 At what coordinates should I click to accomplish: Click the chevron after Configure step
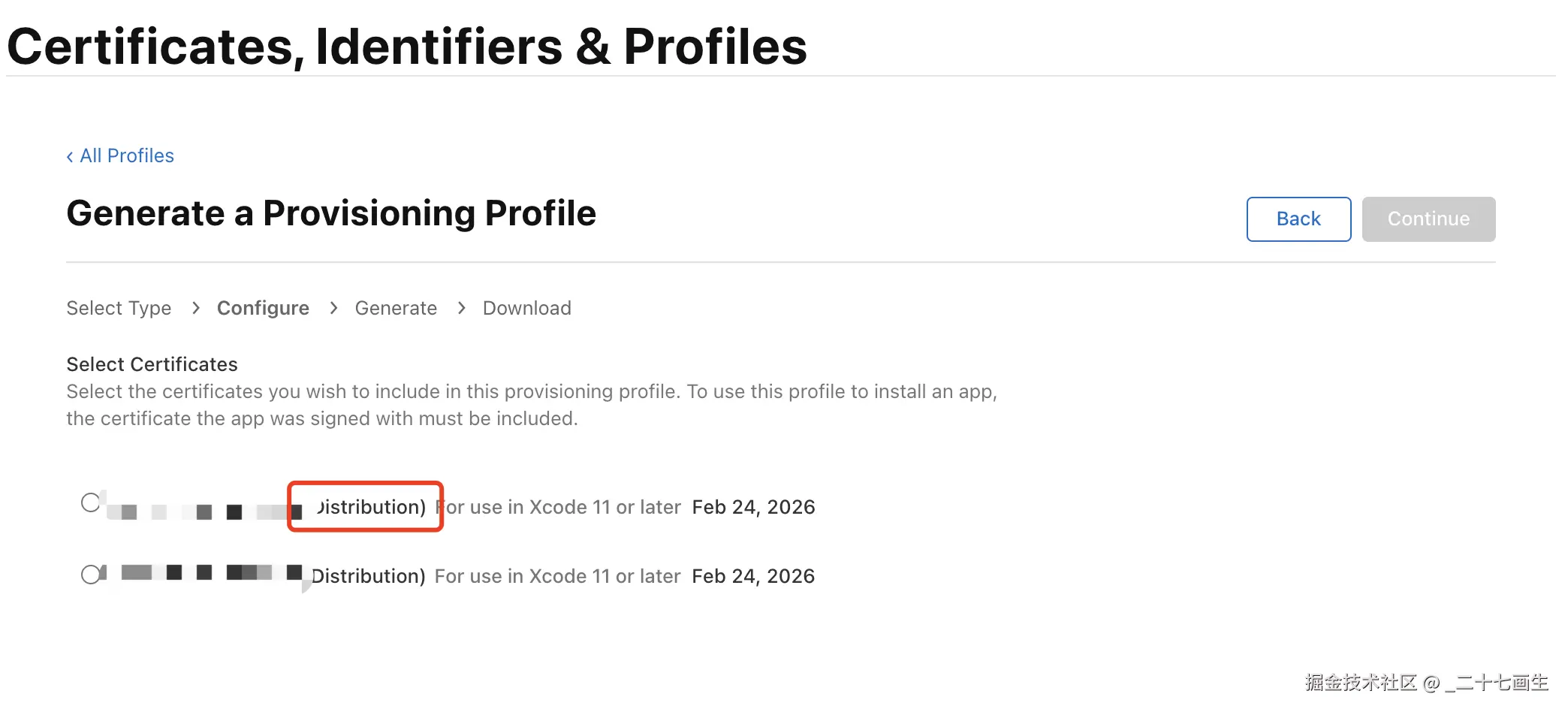point(333,308)
